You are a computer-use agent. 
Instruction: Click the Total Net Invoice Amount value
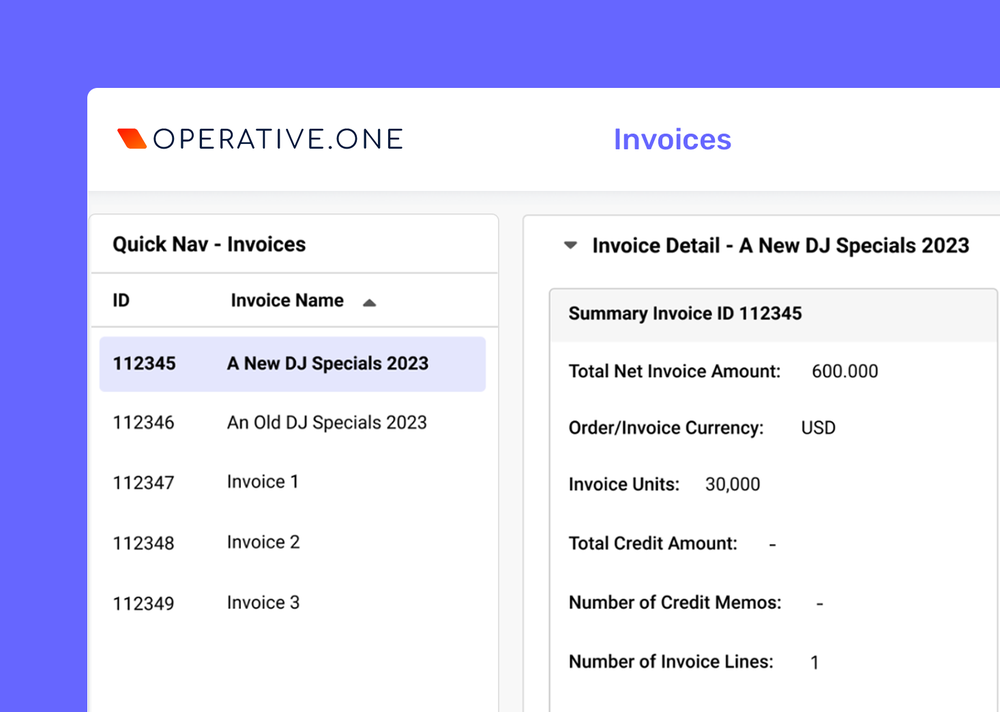point(845,371)
